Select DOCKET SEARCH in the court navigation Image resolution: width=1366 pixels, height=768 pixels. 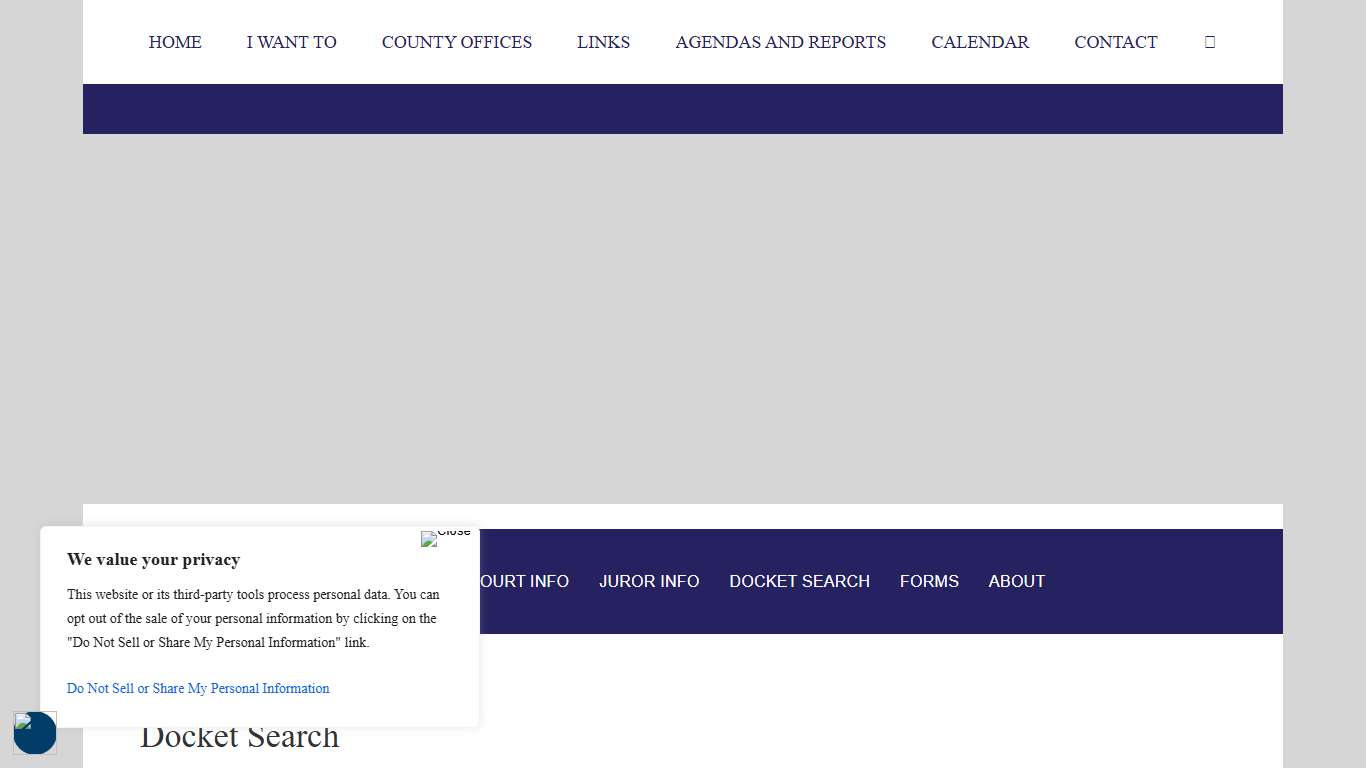799,581
